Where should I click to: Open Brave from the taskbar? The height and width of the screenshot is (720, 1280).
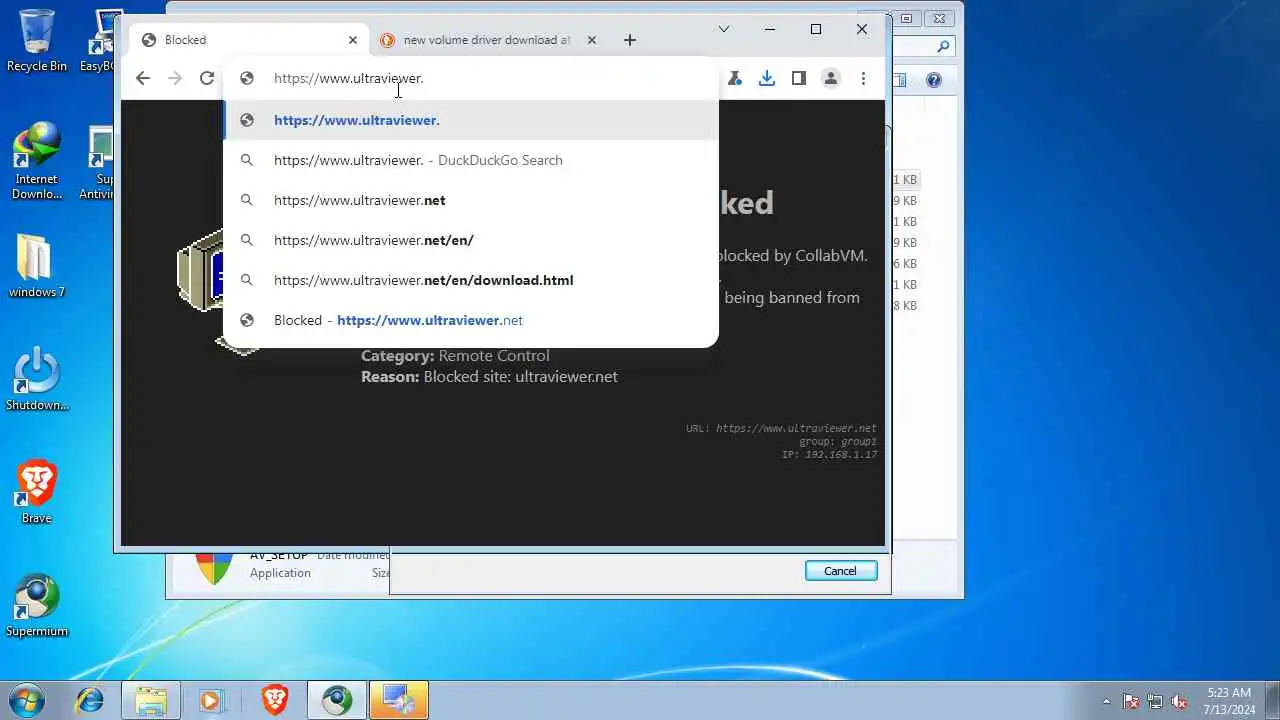[275, 700]
